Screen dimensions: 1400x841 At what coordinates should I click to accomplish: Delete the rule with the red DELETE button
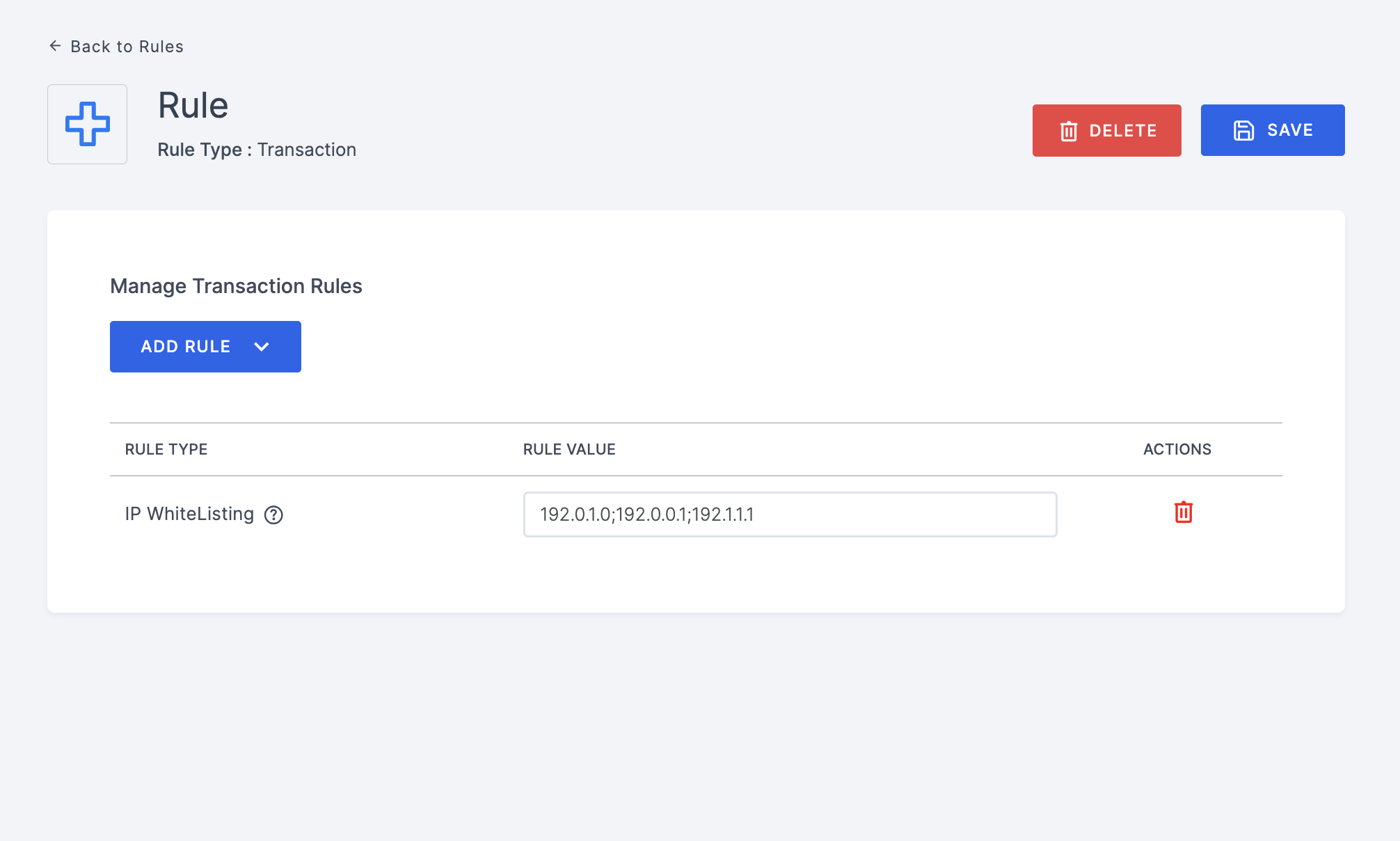click(x=1106, y=130)
